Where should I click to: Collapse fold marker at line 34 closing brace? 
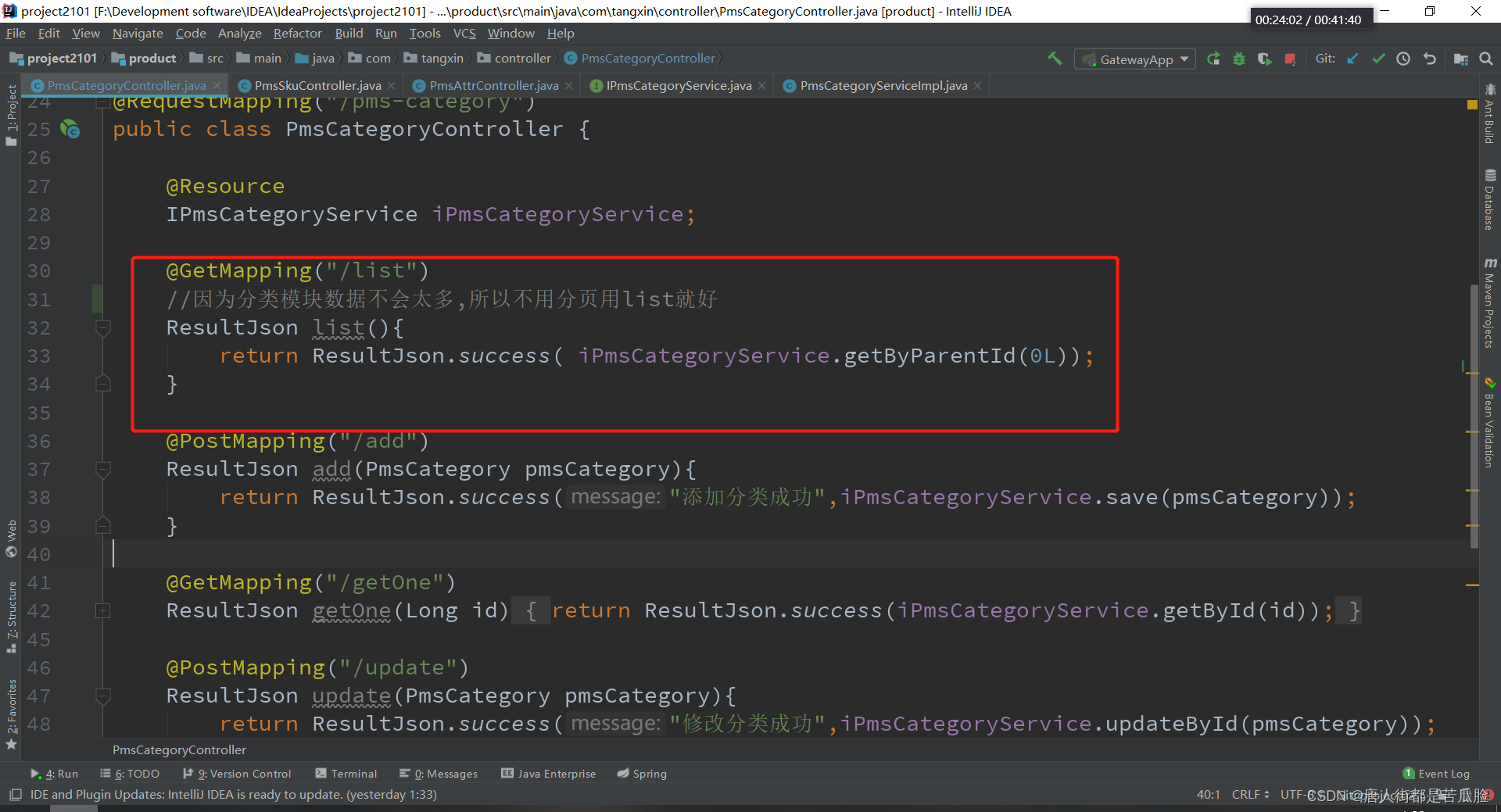click(x=102, y=384)
